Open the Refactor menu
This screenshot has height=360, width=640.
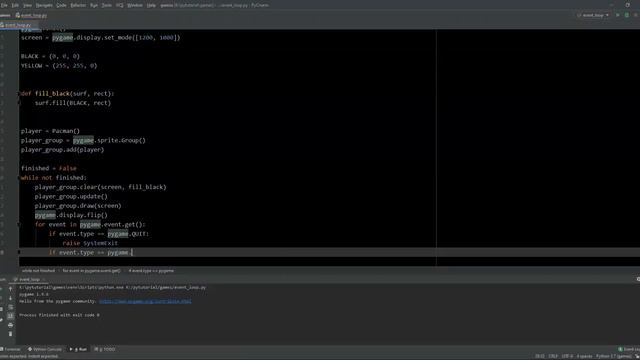(78, 5)
